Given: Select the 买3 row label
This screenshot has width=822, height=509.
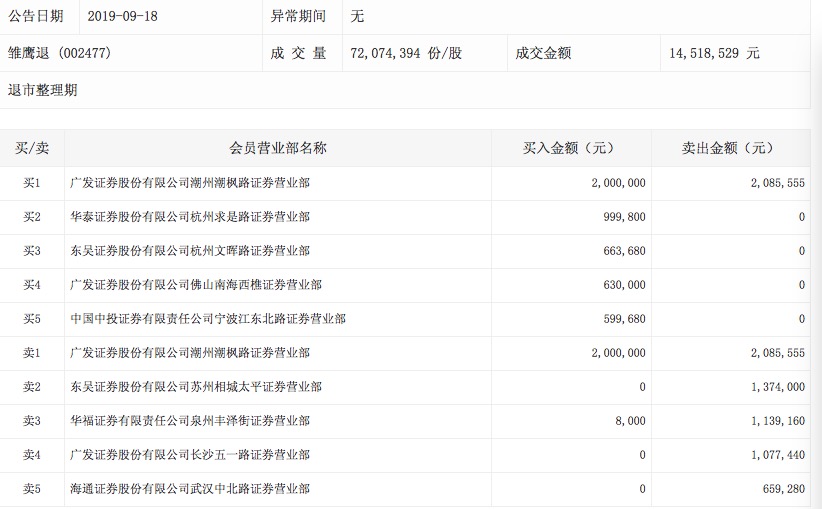Looking at the screenshot, I should click(x=31, y=251).
